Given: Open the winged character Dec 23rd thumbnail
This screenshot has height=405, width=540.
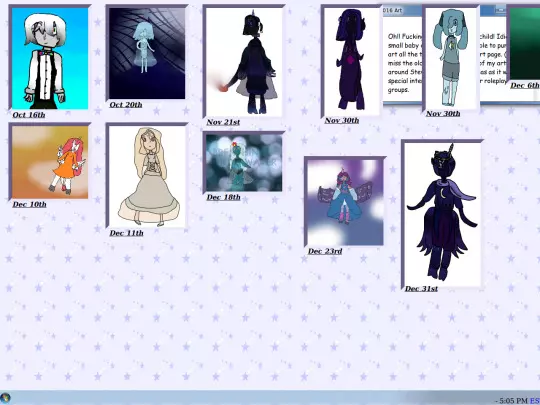Looking at the screenshot, I should (345, 202).
